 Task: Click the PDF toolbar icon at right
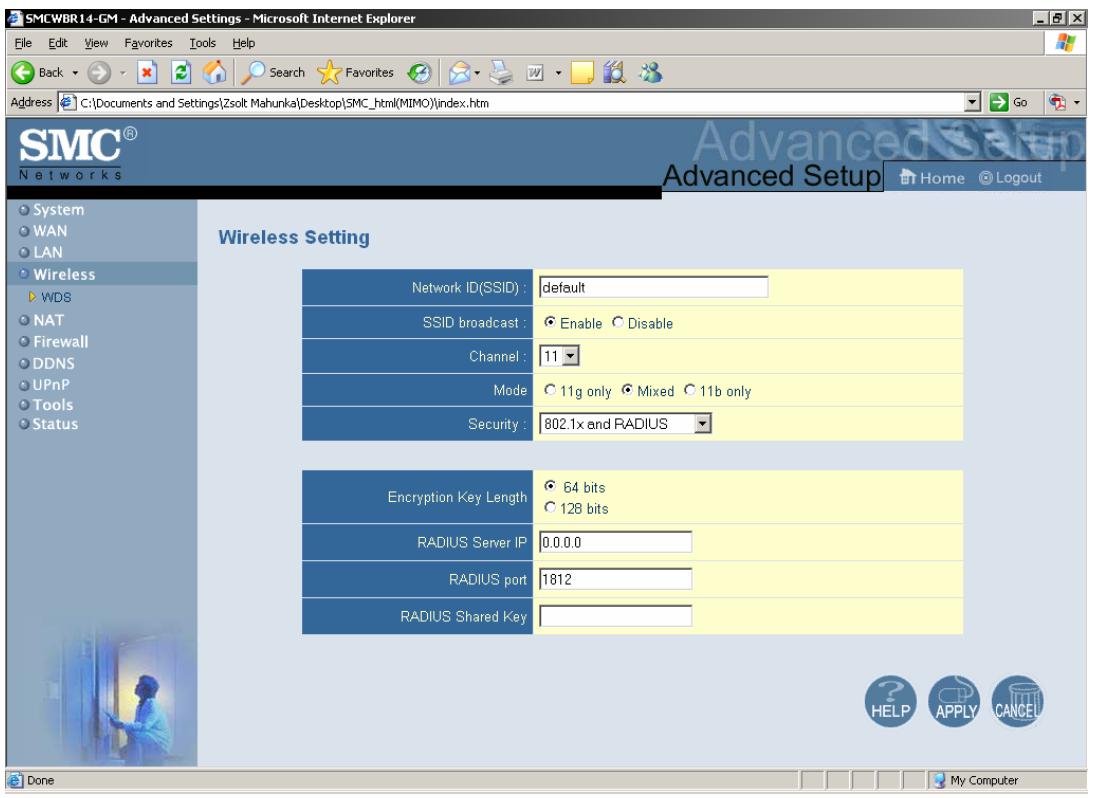[1058, 102]
